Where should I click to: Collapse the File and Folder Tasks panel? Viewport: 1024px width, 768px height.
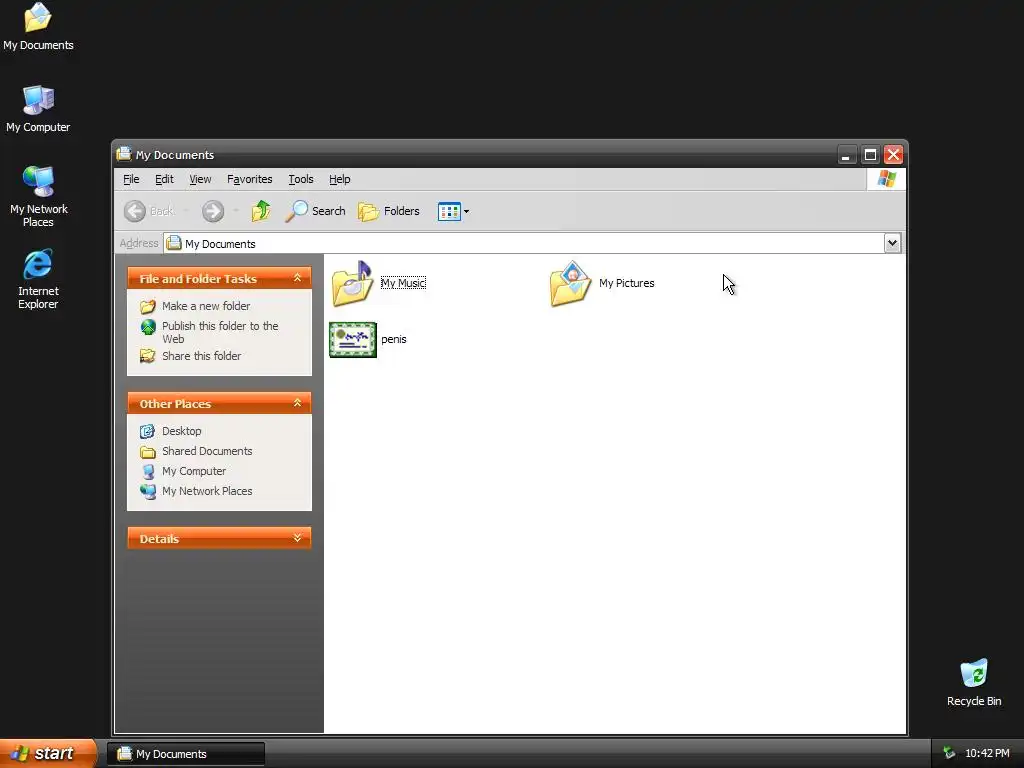(297, 278)
